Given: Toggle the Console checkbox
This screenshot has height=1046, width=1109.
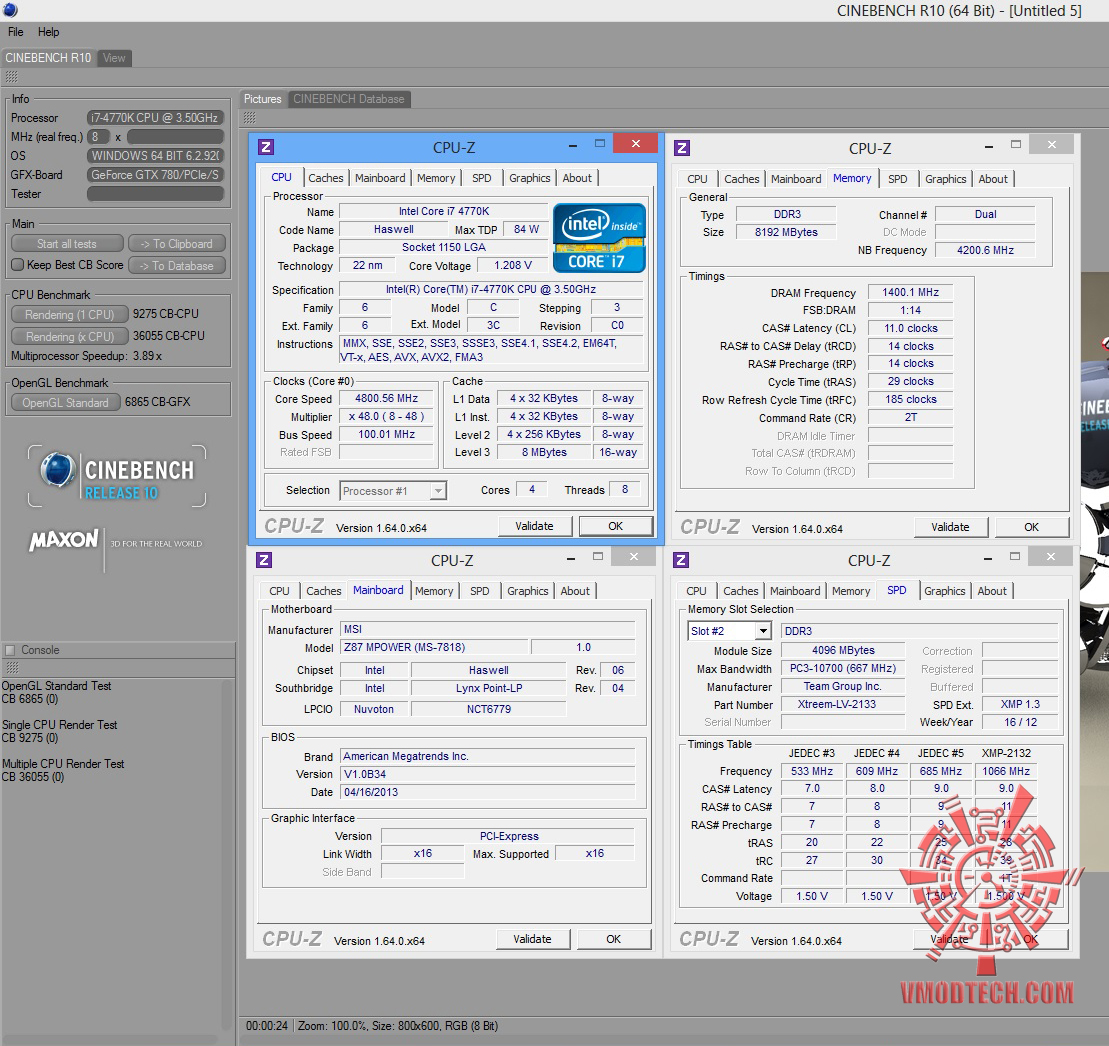Looking at the screenshot, I should click(10, 650).
